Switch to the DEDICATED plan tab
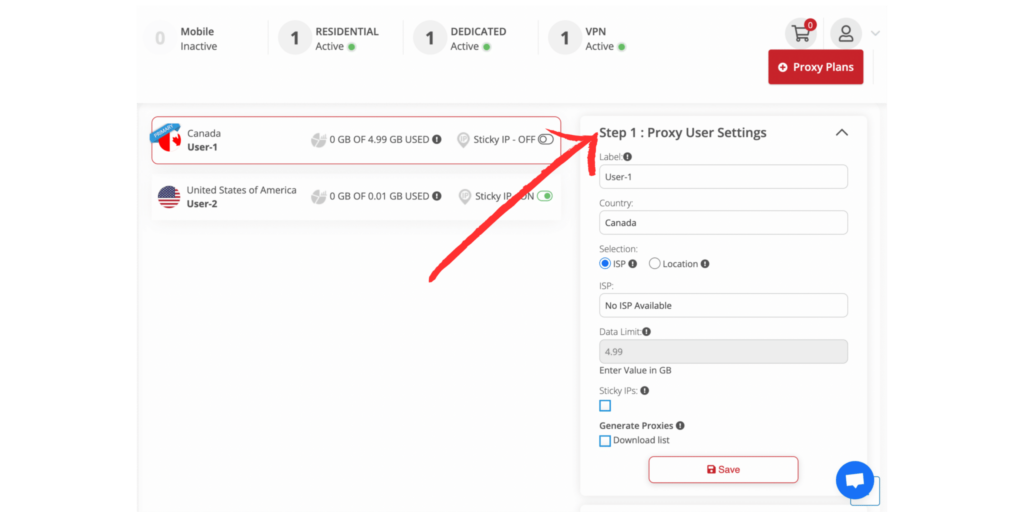The height and width of the screenshot is (512, 1024). pyautogui.click(x=460, y=39)
